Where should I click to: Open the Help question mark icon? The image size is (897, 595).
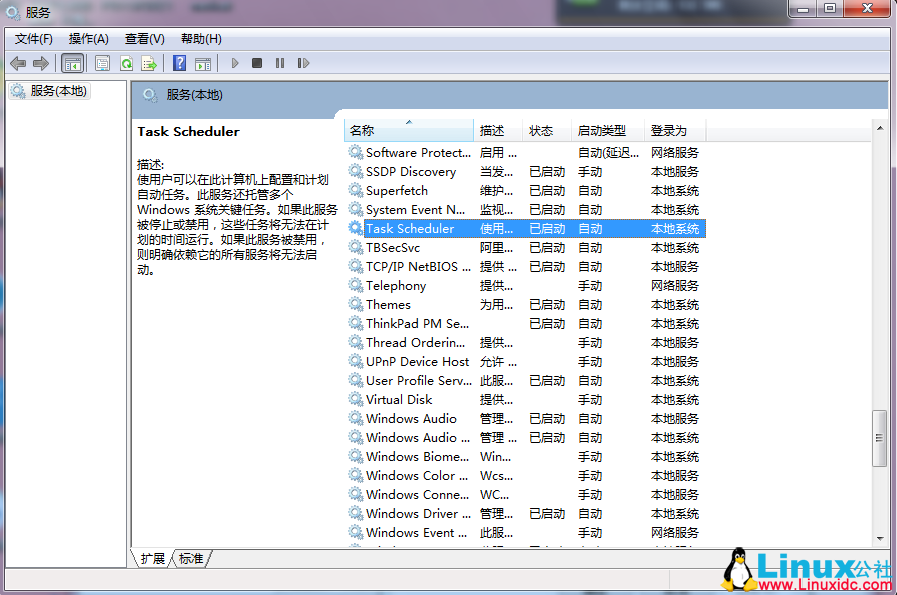[180, 63]
